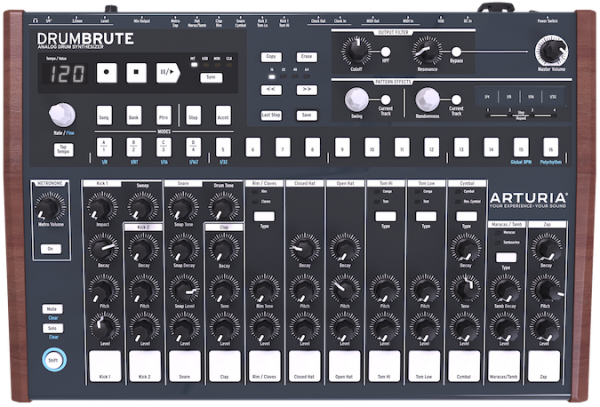Turn the metronome On button
The height and width of the screenshot is (407, 600).
pyautogui.click(x=51, y=249)
